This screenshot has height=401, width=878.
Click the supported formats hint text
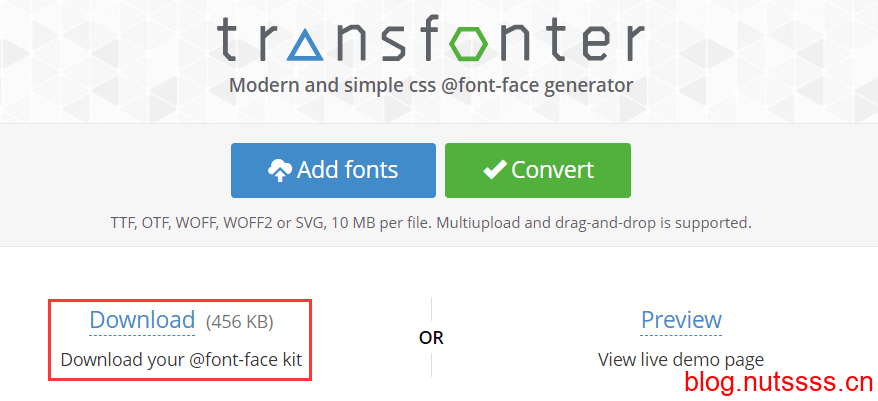coord(431,221)
